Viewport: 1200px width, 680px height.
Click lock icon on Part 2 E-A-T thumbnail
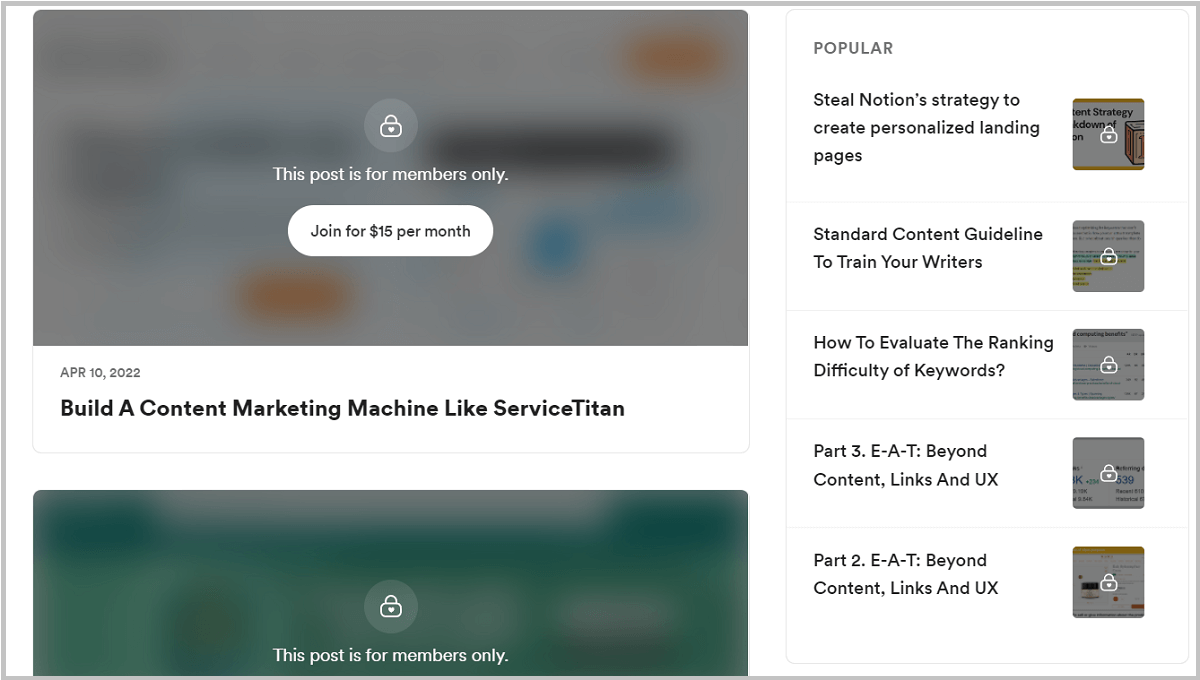tap(1108, 582)
